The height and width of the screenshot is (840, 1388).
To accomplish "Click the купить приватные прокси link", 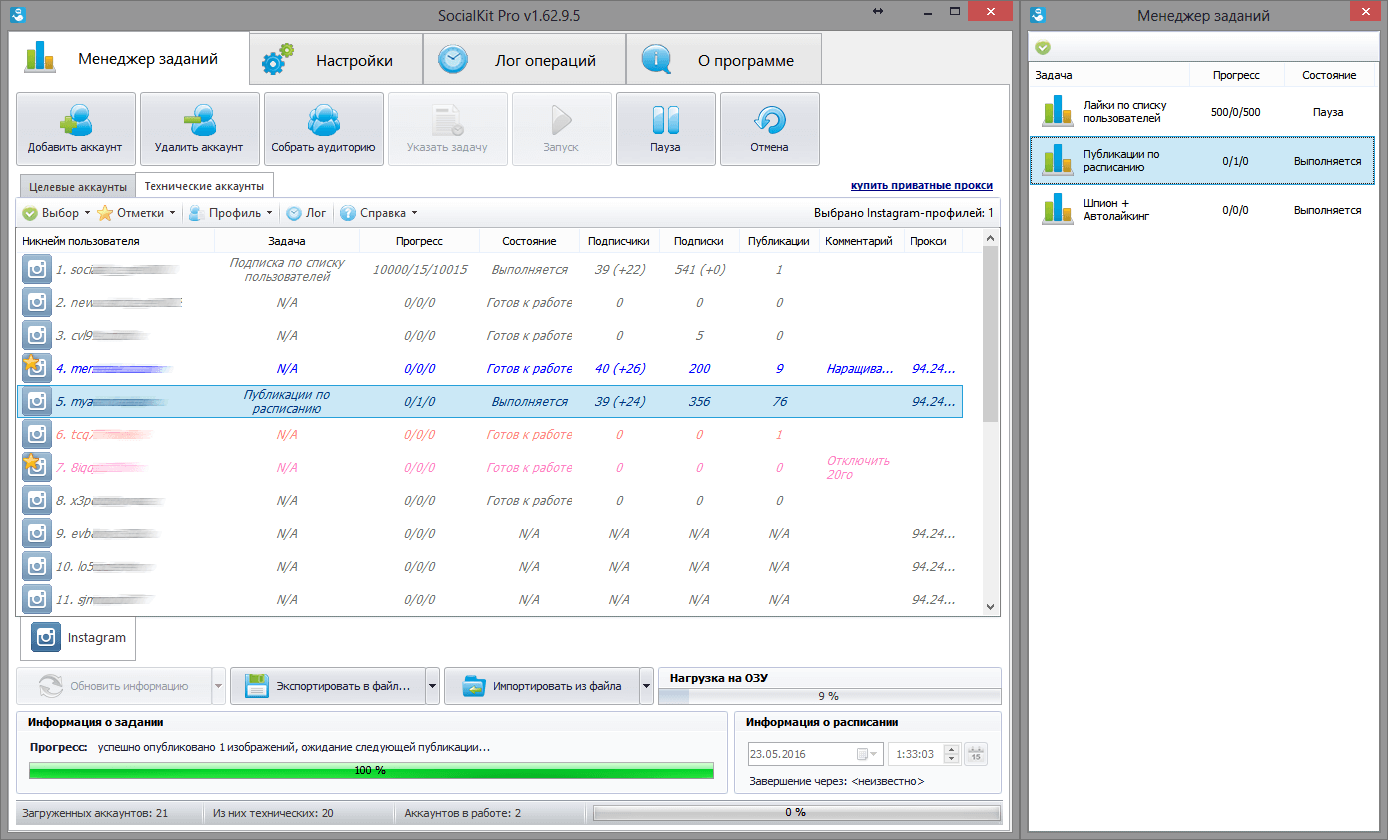I will pyautogui.click(x=921, y=186).
